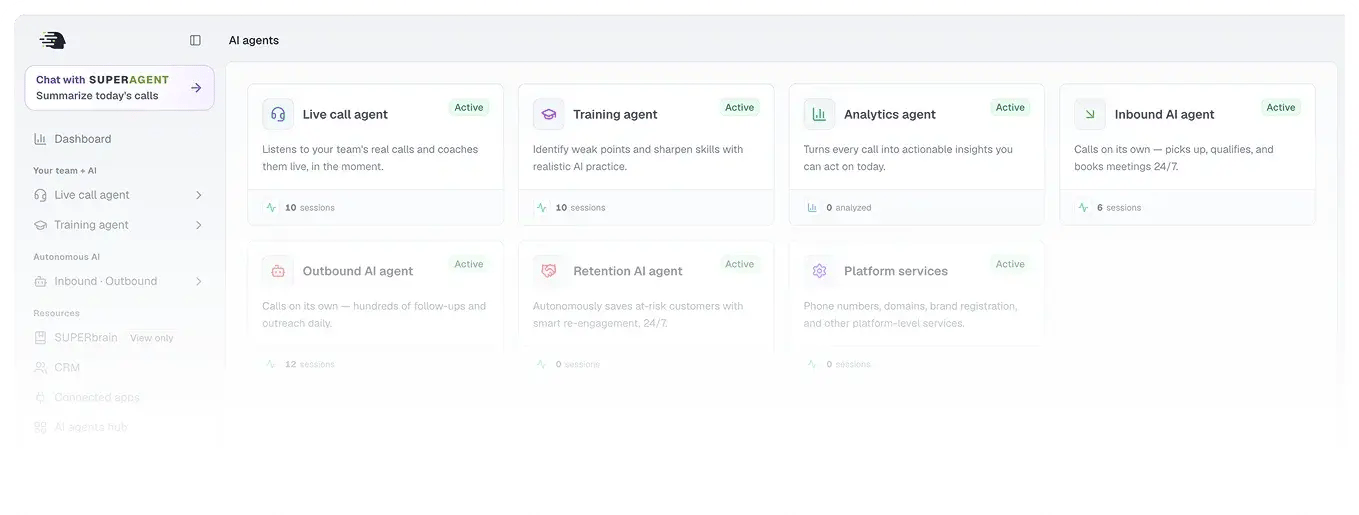Expand the Live call agent sidebar chevron
1359x515 pixels.
pyautogui.click(x=198, y=195)
